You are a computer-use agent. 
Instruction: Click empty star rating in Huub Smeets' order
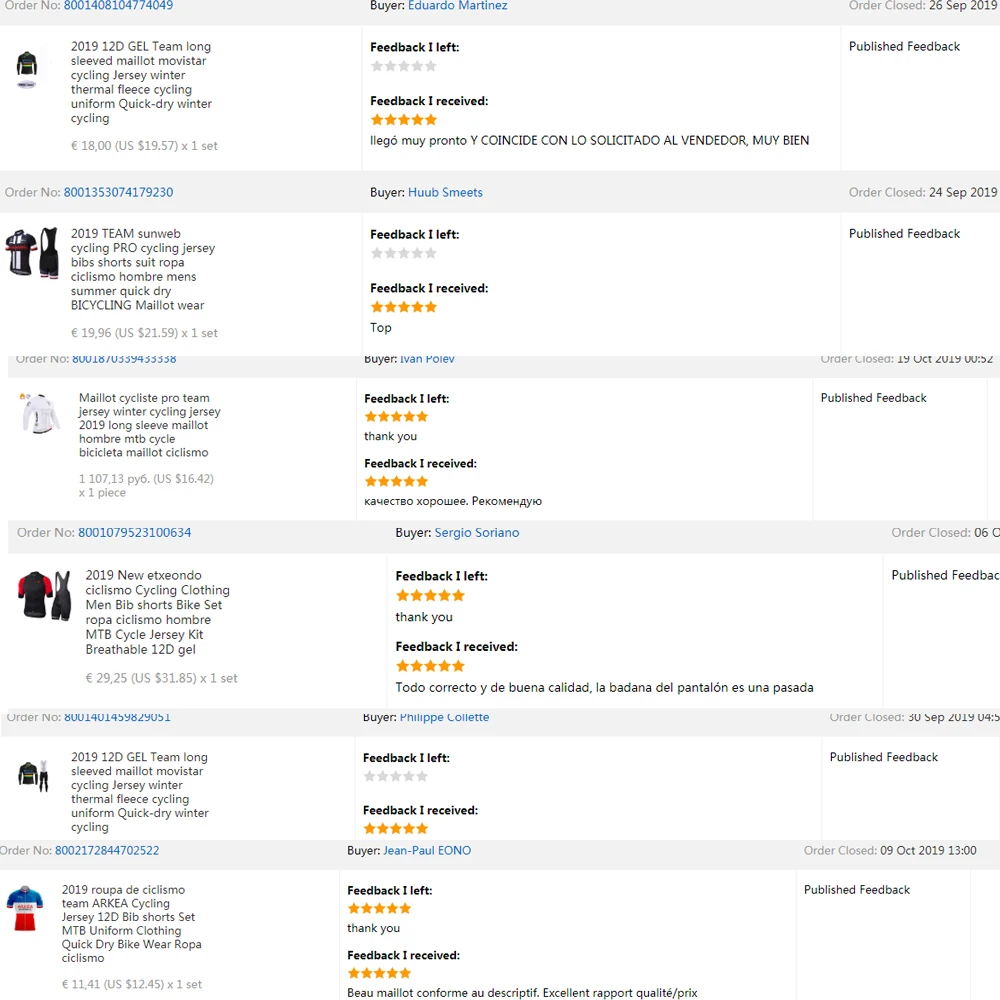[x=404, y=253]
